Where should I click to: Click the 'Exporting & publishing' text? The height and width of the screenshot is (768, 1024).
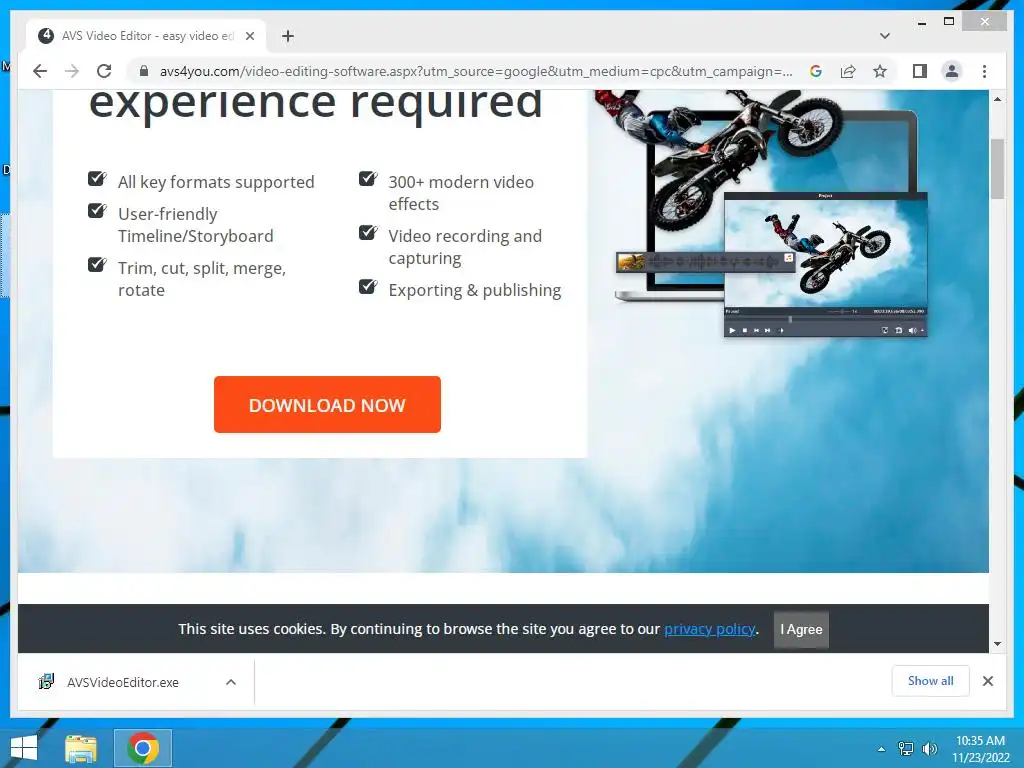click(475, 290)
